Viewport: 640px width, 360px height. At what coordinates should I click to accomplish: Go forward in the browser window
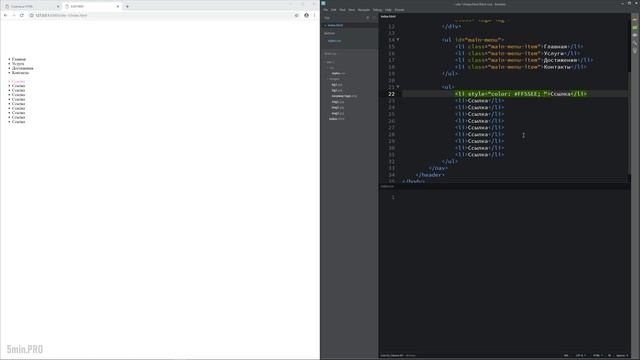pos(13,15)
